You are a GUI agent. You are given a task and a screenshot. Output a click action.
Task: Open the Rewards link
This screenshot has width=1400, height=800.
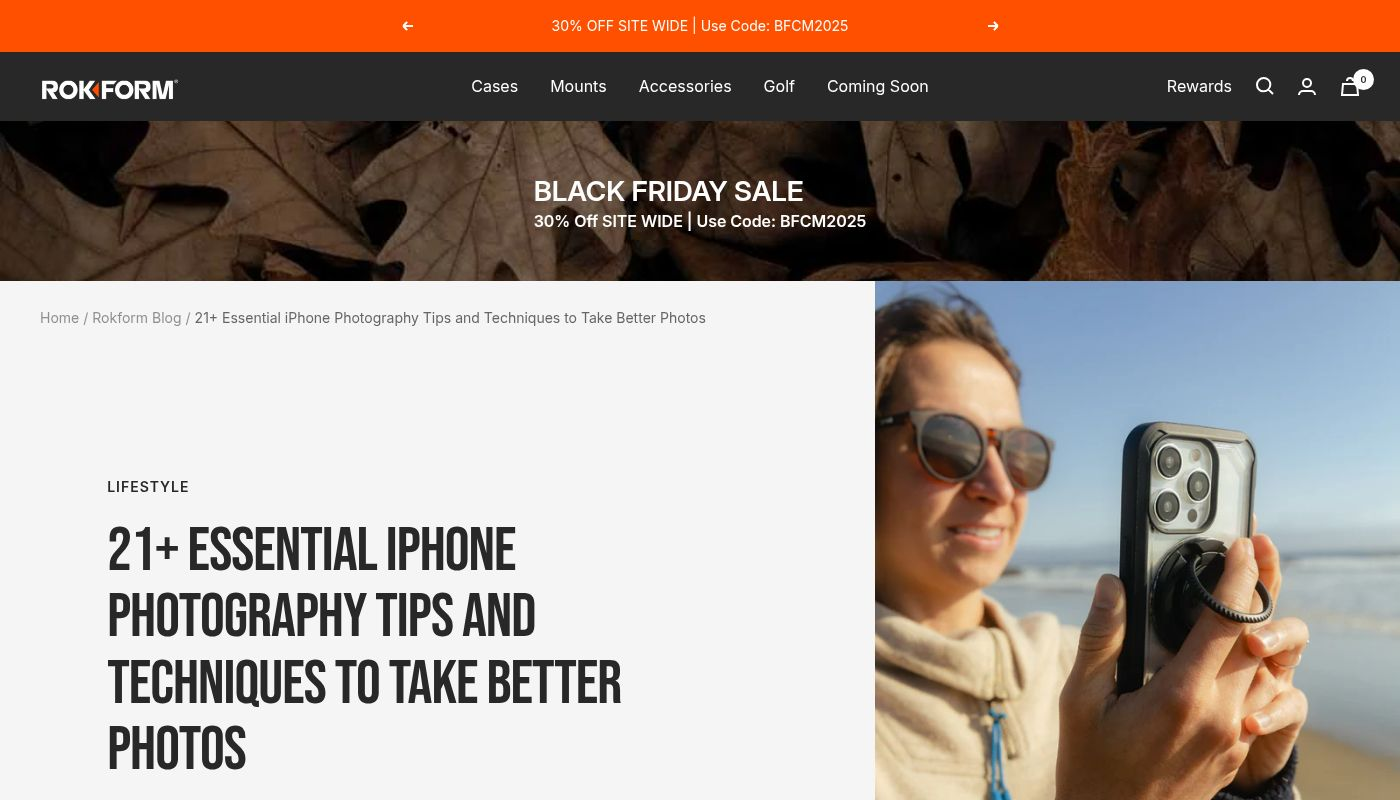click(1199, 86)
